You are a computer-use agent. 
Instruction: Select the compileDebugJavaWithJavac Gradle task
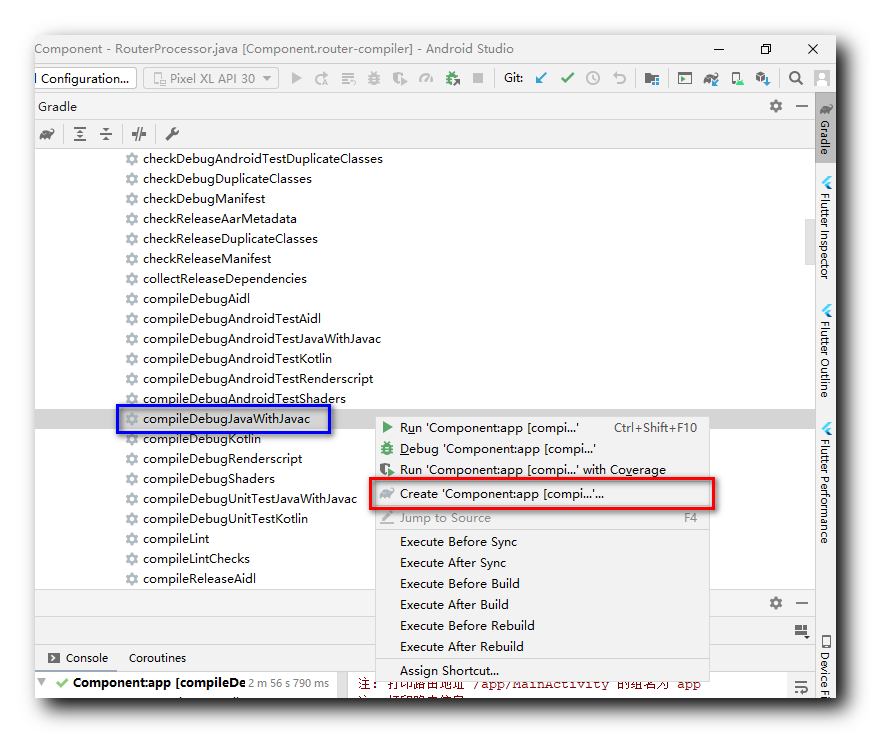point(226,419)
